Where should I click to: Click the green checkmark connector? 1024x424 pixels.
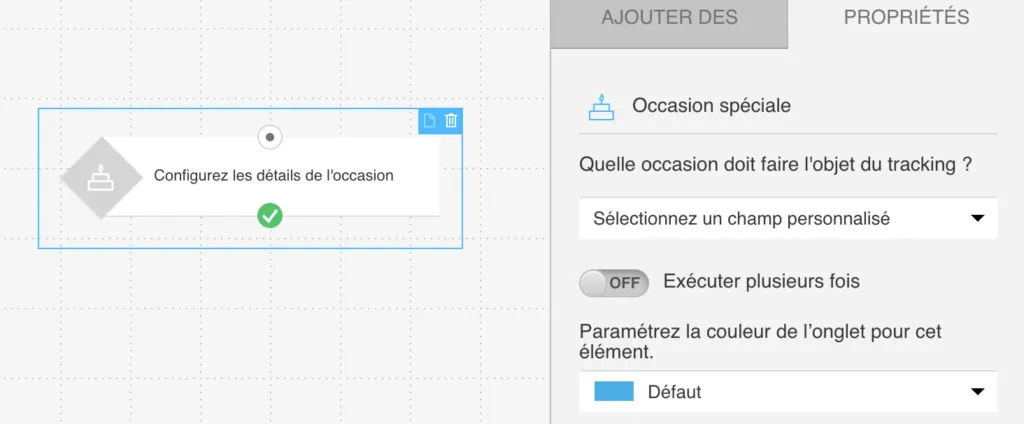pos(270,216)
